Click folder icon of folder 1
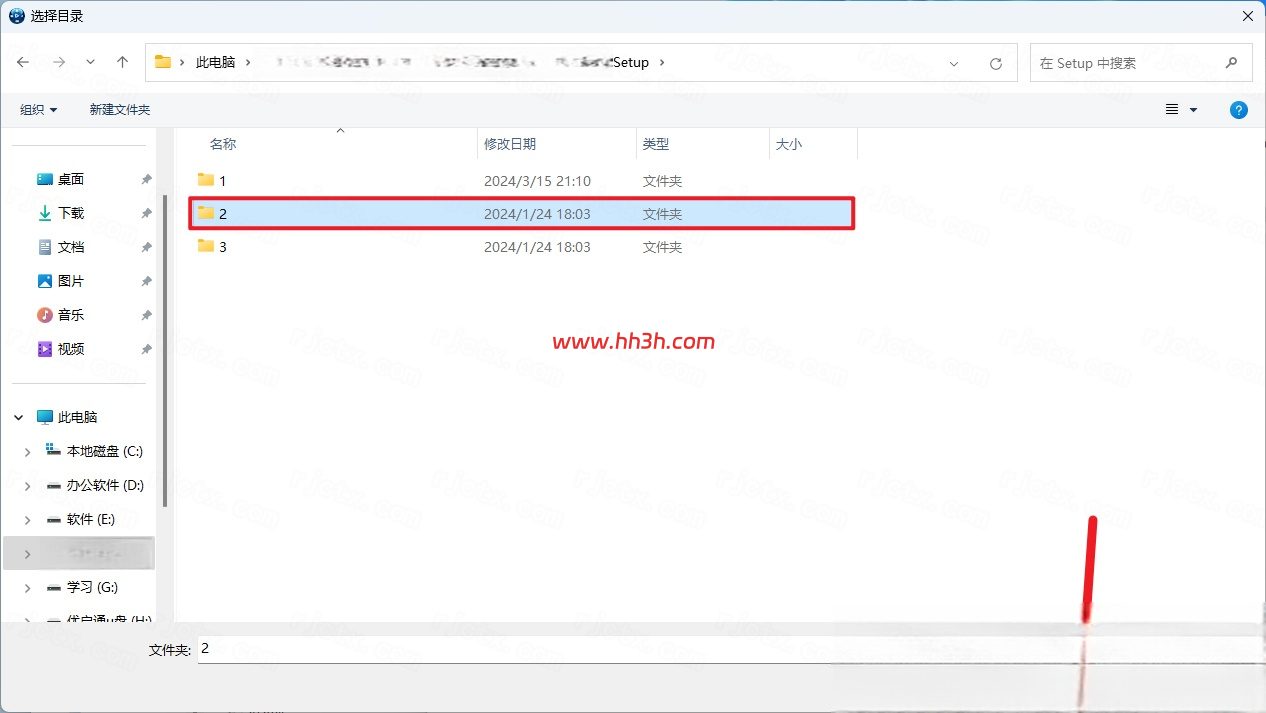This screenshot has width=1266, height=713. tap(206, 180)
